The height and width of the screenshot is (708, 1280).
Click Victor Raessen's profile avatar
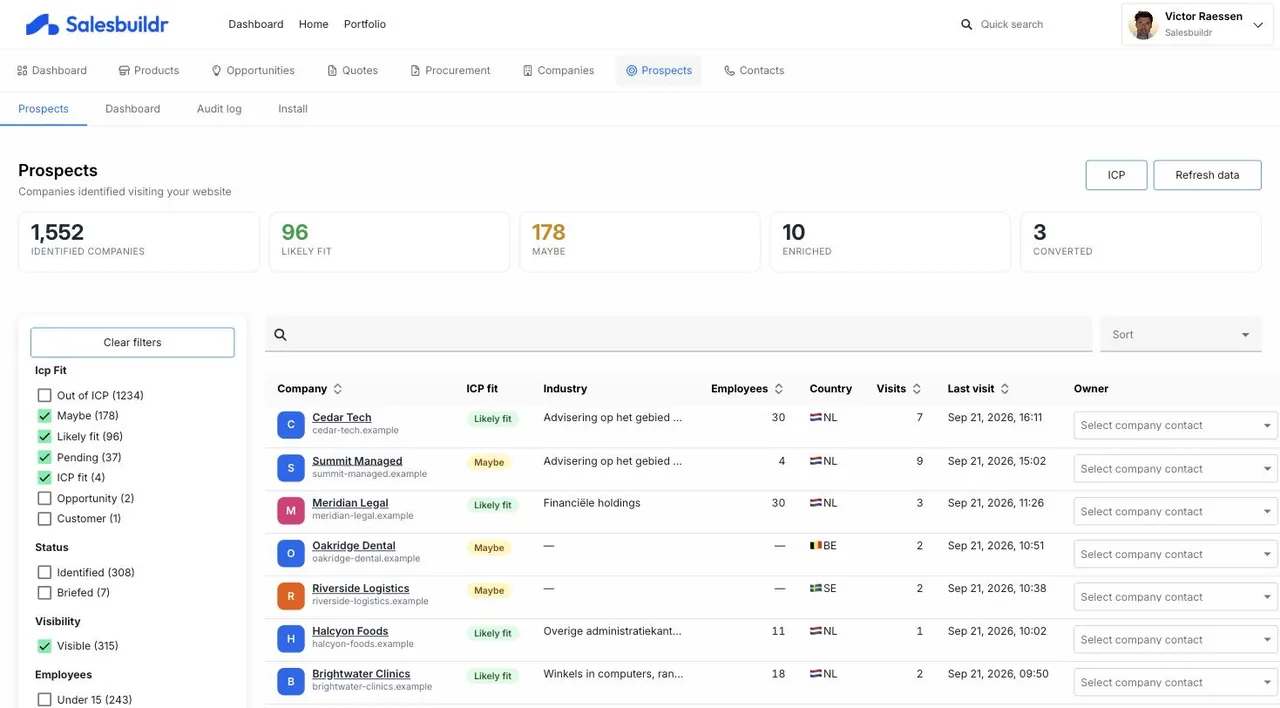(1143, 24)
